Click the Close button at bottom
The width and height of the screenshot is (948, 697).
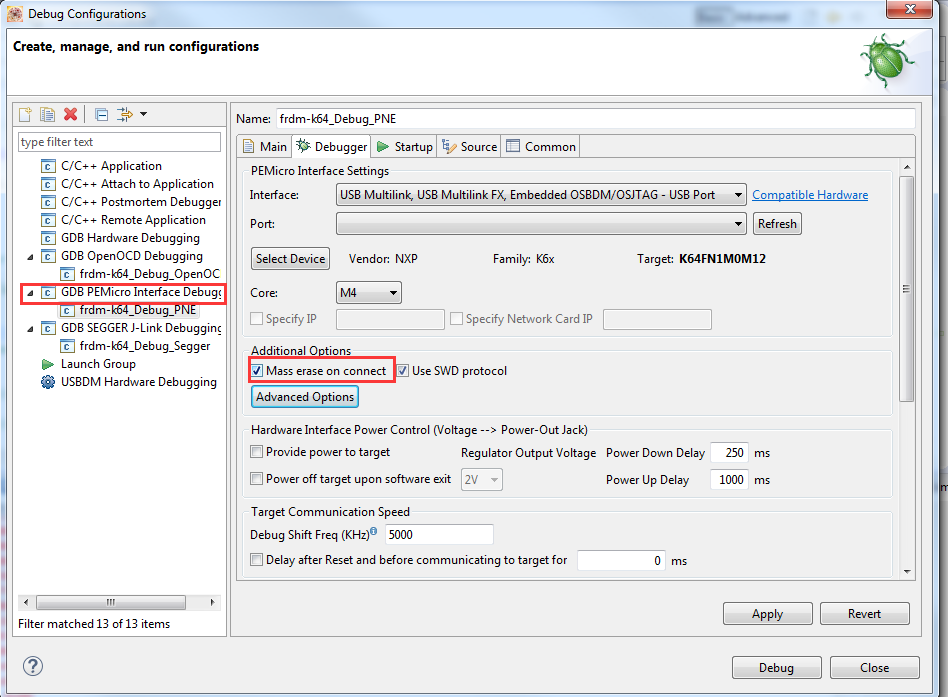point(874,667)
